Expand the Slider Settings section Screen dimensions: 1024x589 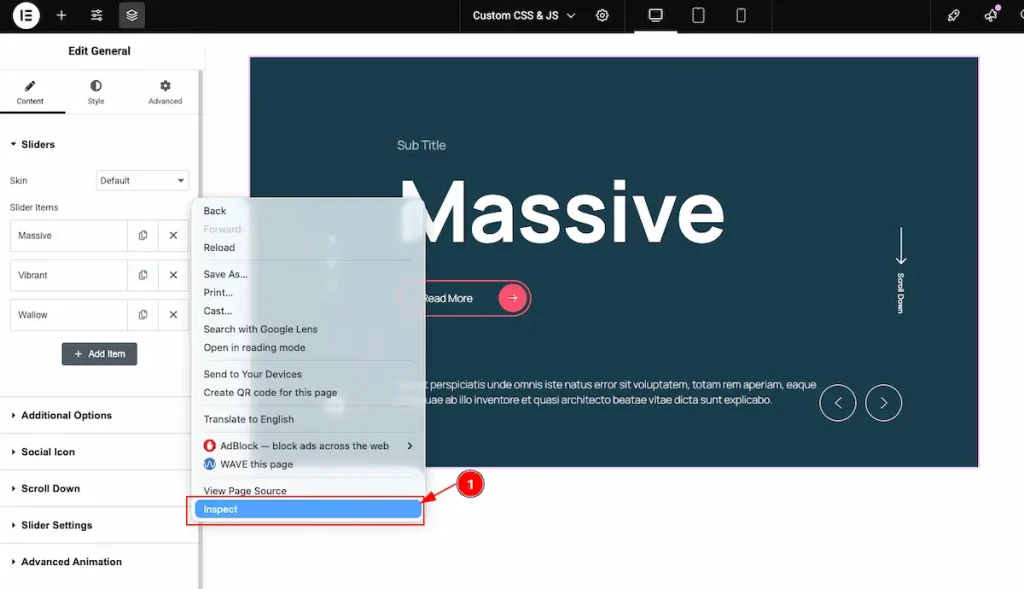(56, 525)
